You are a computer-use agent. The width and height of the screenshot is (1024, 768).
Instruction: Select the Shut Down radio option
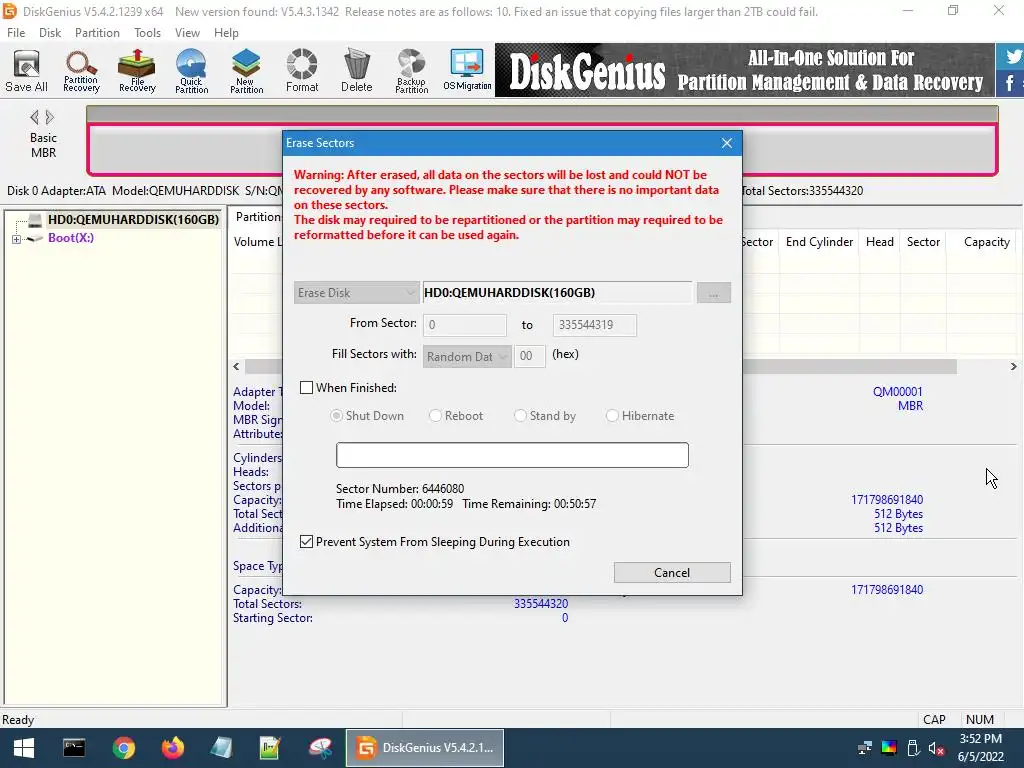pyautogui.click(x=336, y=415)
